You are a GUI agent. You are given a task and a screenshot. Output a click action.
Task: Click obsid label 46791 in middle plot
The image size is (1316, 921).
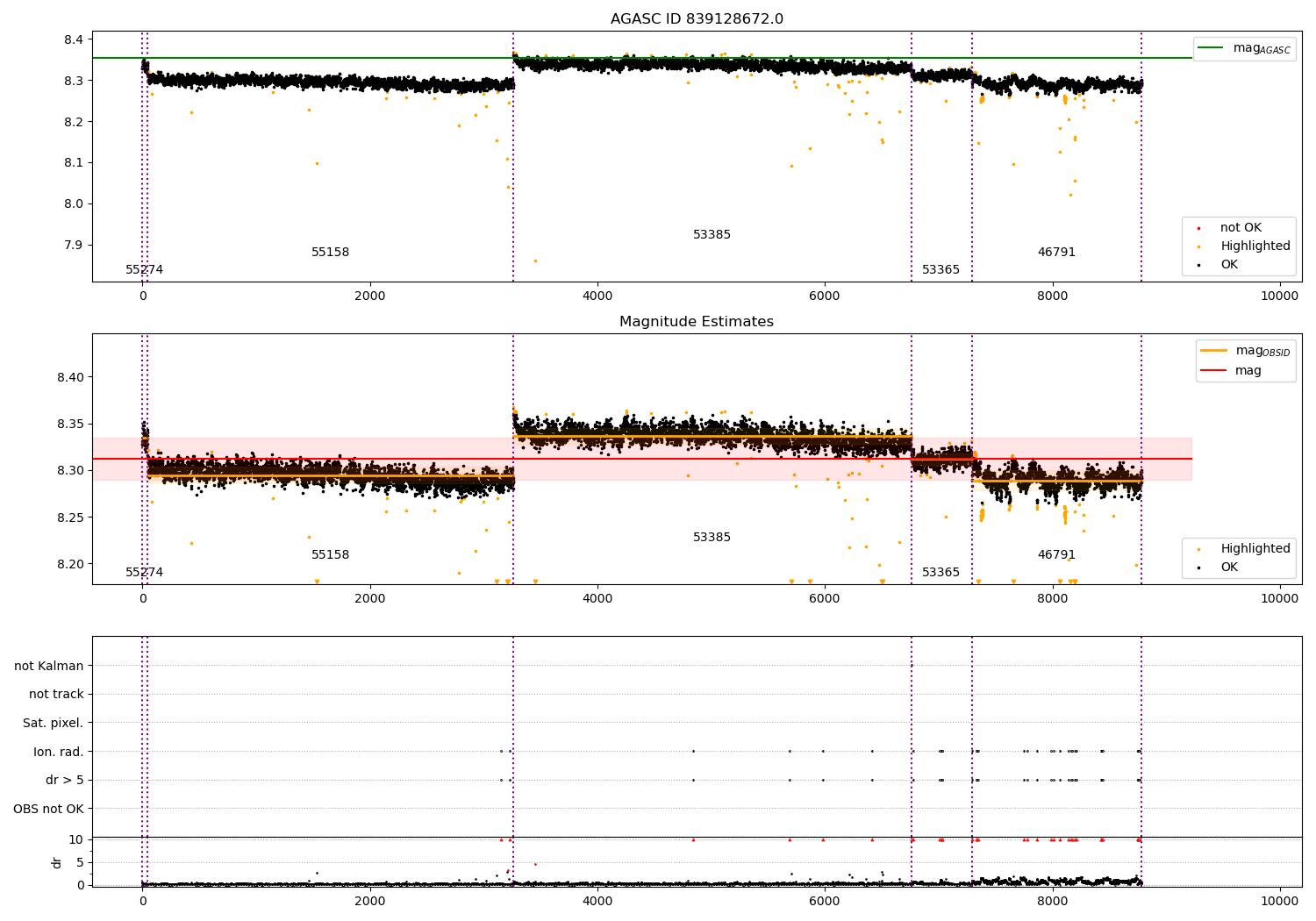(1056, 555)
